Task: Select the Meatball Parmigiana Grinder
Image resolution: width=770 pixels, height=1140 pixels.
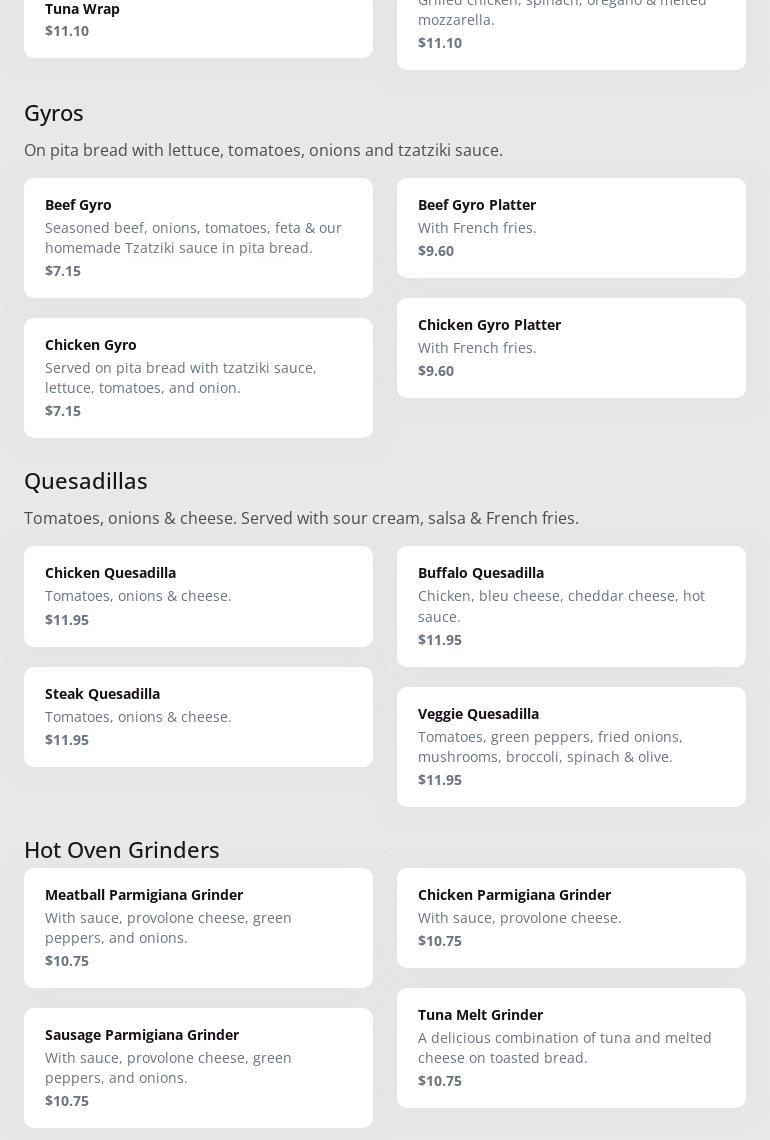Action: click(x=198, y=927)
